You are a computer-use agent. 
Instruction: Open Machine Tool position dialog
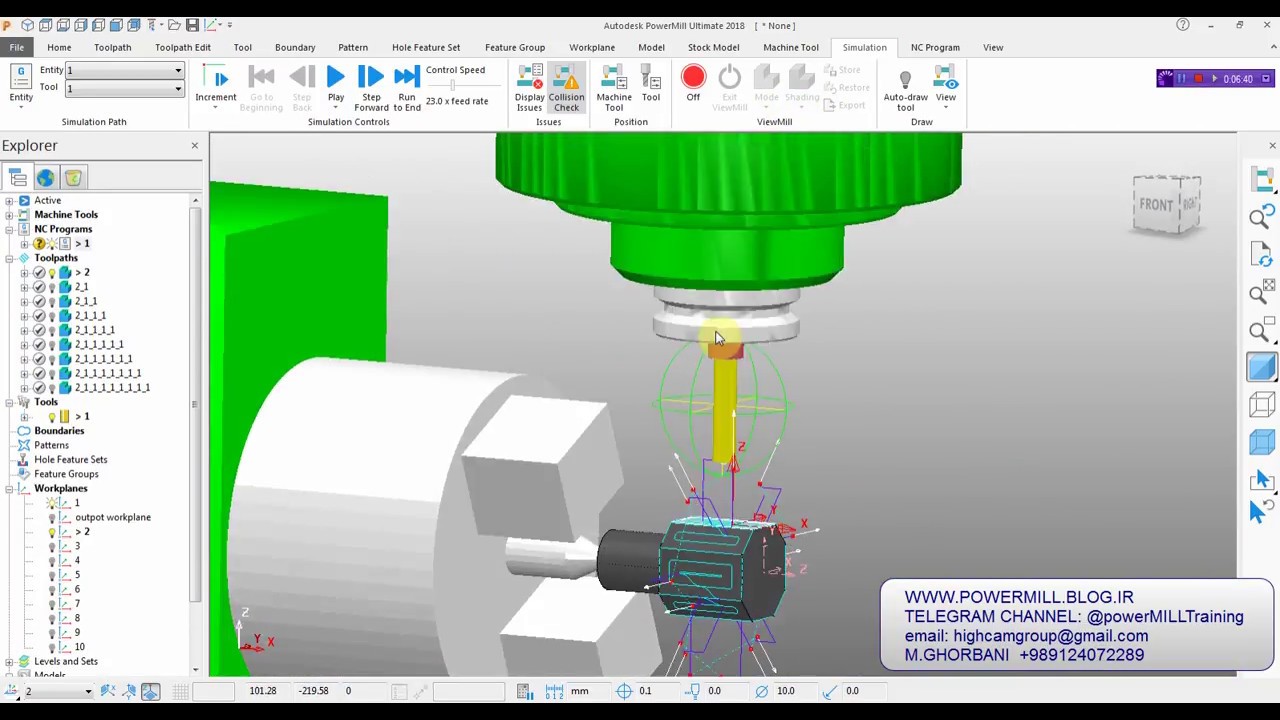614,88
